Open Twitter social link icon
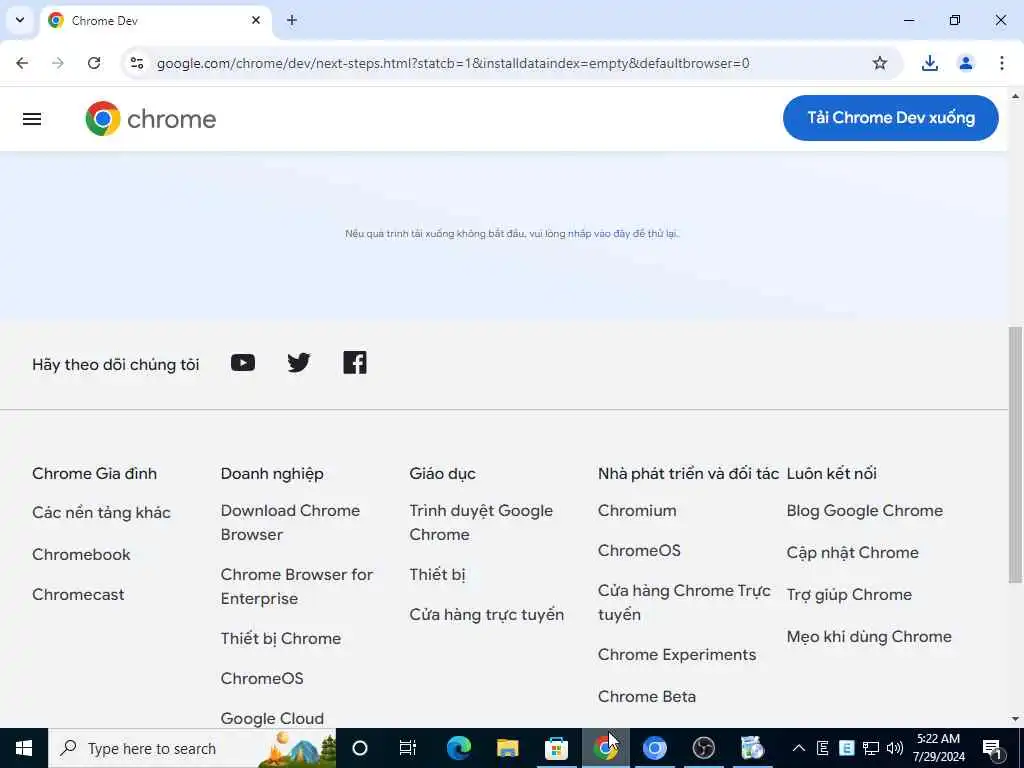Image resolution: width=1024 pixels, height=768 pixels. coord(299,362)
